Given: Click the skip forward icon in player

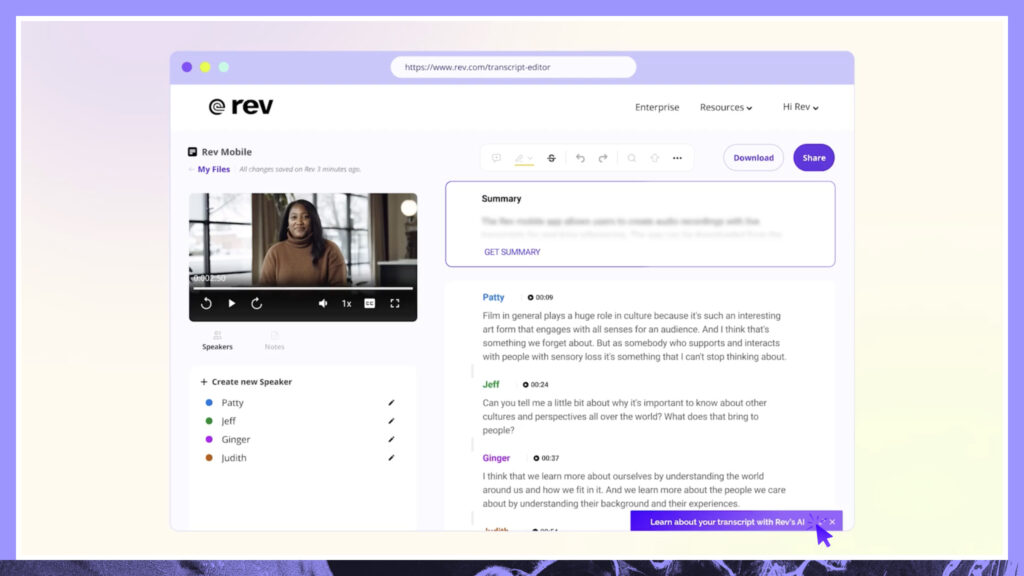Looking at the screenshot, I should point(256,303).
